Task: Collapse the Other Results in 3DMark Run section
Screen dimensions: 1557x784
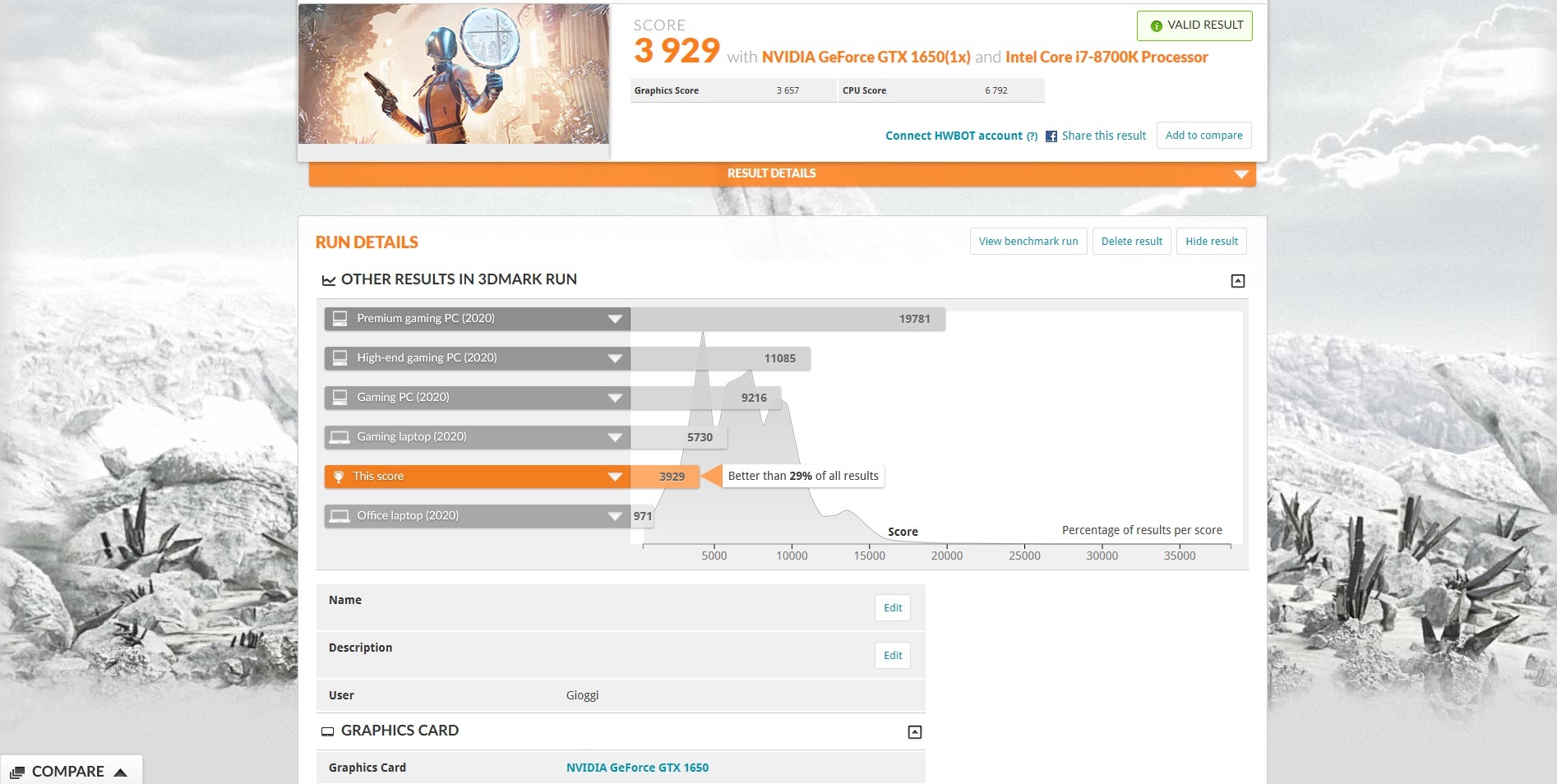Action: click(x=1237, y=281)
